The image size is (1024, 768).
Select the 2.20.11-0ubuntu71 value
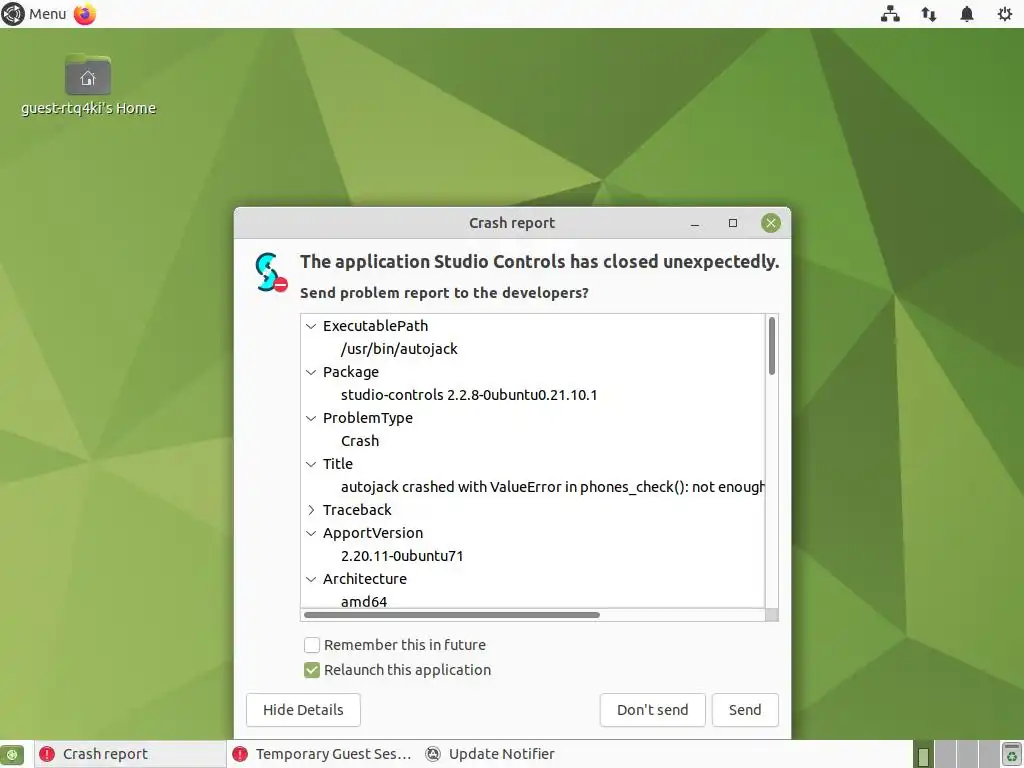402,556
